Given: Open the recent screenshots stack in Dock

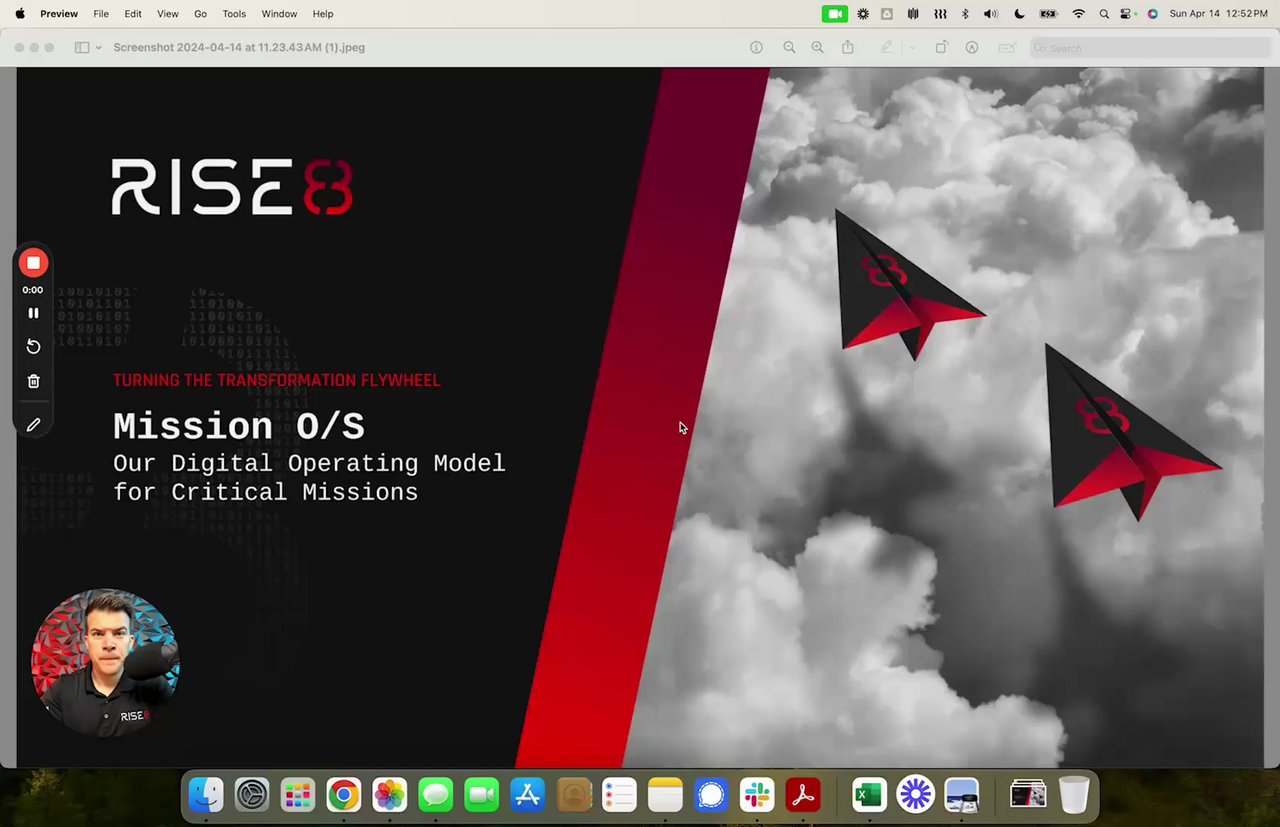Looking at the screenshot, I should (x=1028, y=795).
